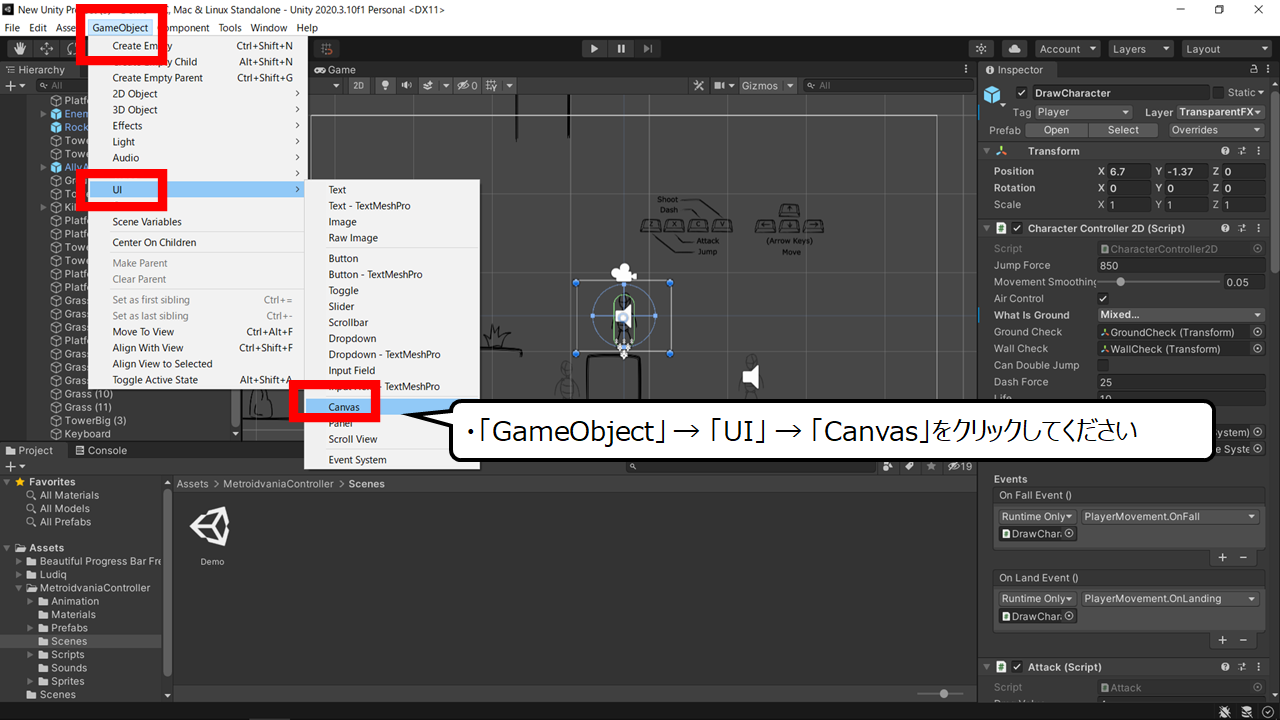This screenshot has width=1280, height=720.
Task: Open the Account dropdown
Action: click(1067, 49)
